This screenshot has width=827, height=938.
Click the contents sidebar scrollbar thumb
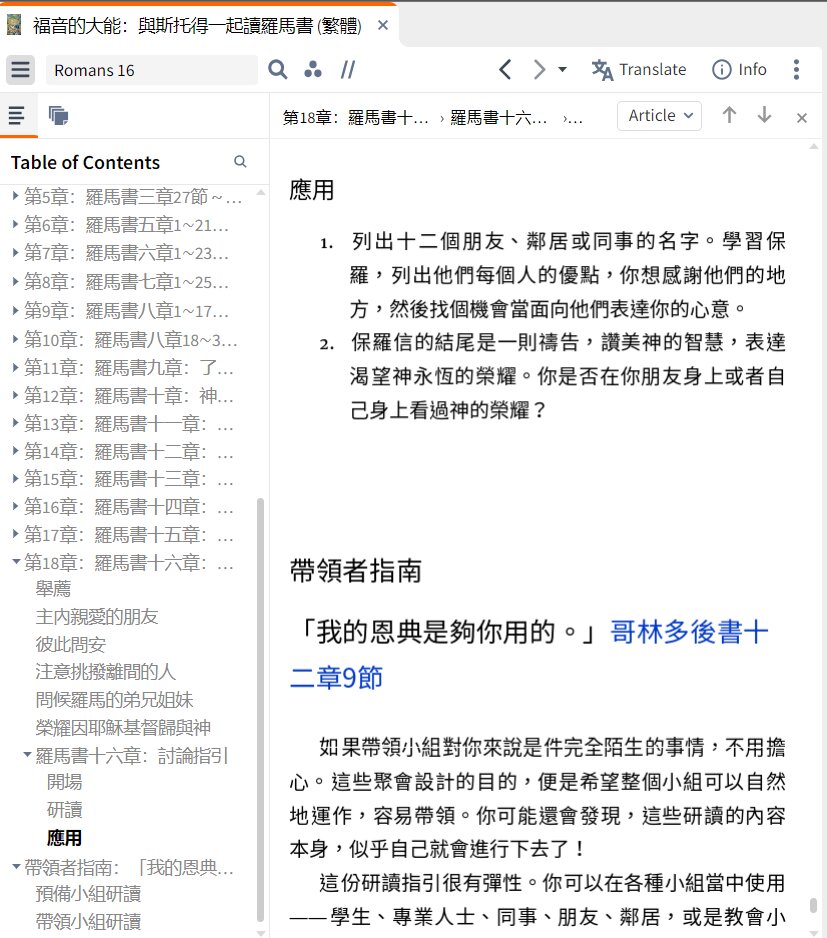coord(260,709)
